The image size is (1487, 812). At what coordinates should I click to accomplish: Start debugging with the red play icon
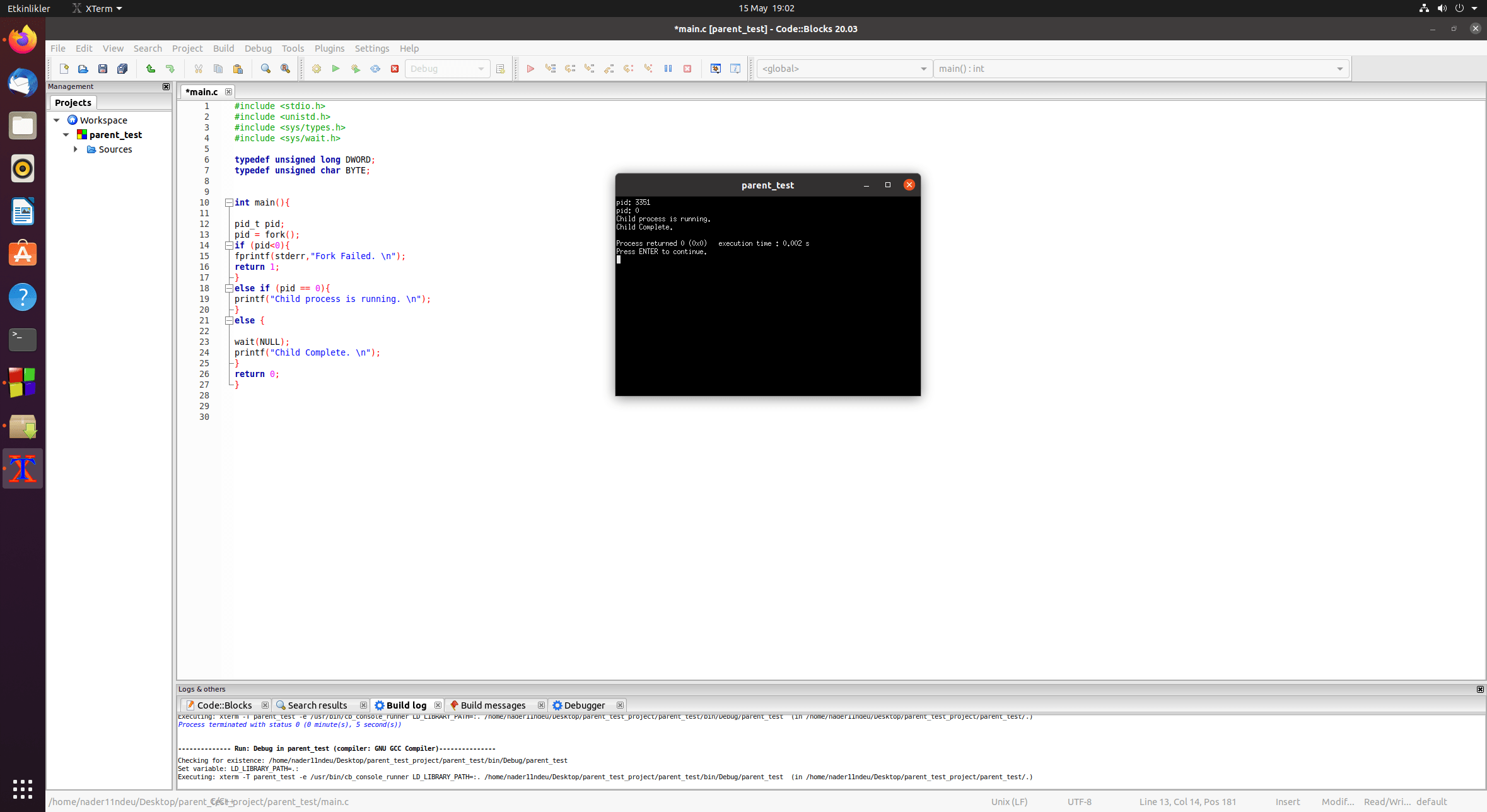530,69
